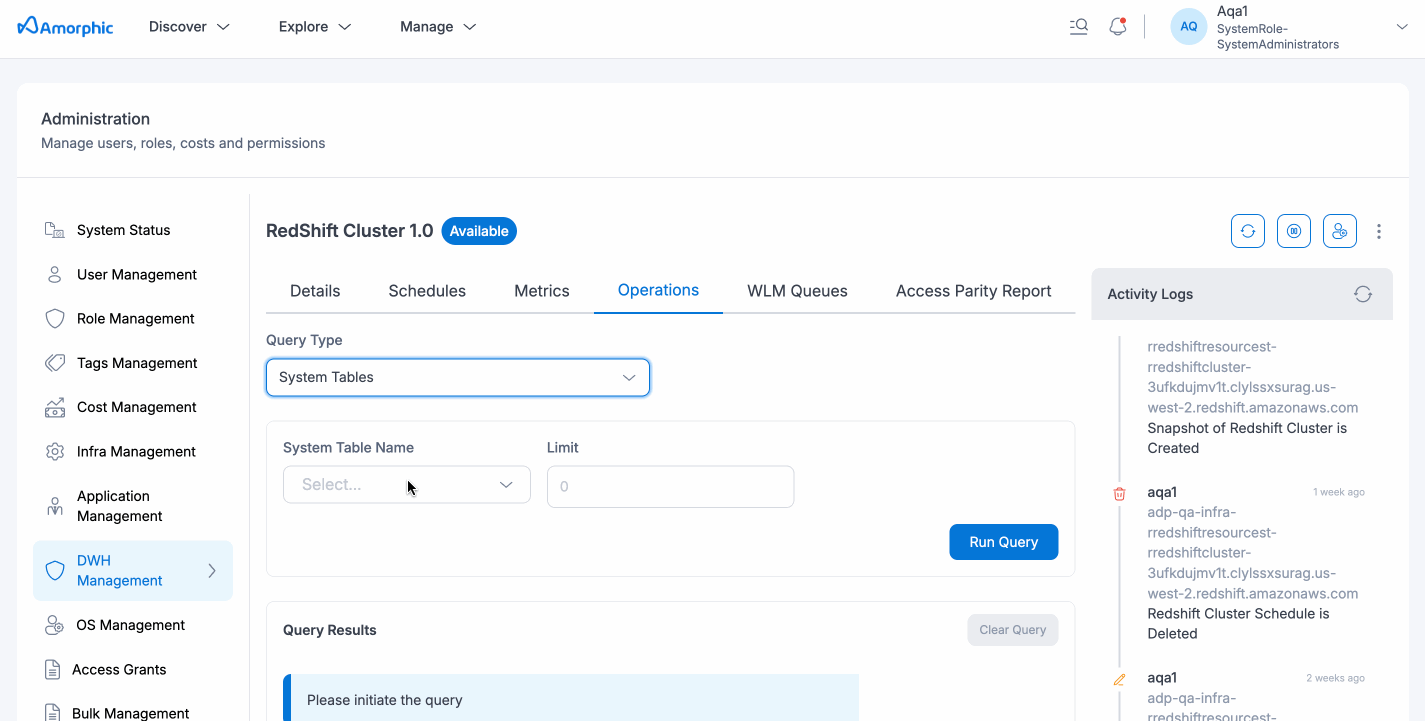The image size is (1425, 721).
Task: Click the Role Management shield icon
Action: coord(55,318)
